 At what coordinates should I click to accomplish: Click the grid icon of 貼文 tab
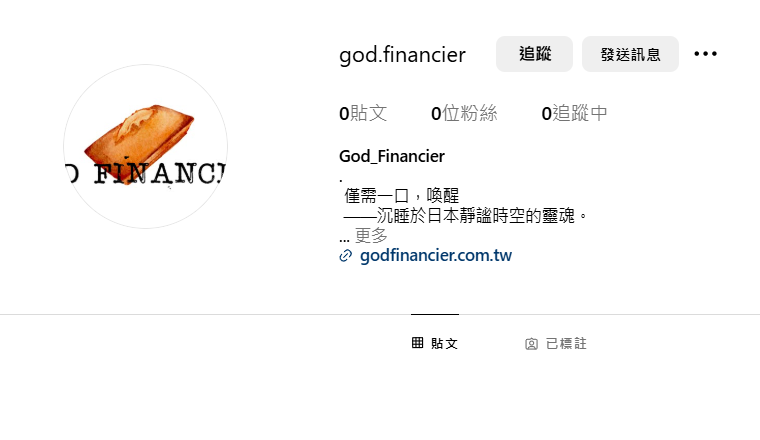417,343
